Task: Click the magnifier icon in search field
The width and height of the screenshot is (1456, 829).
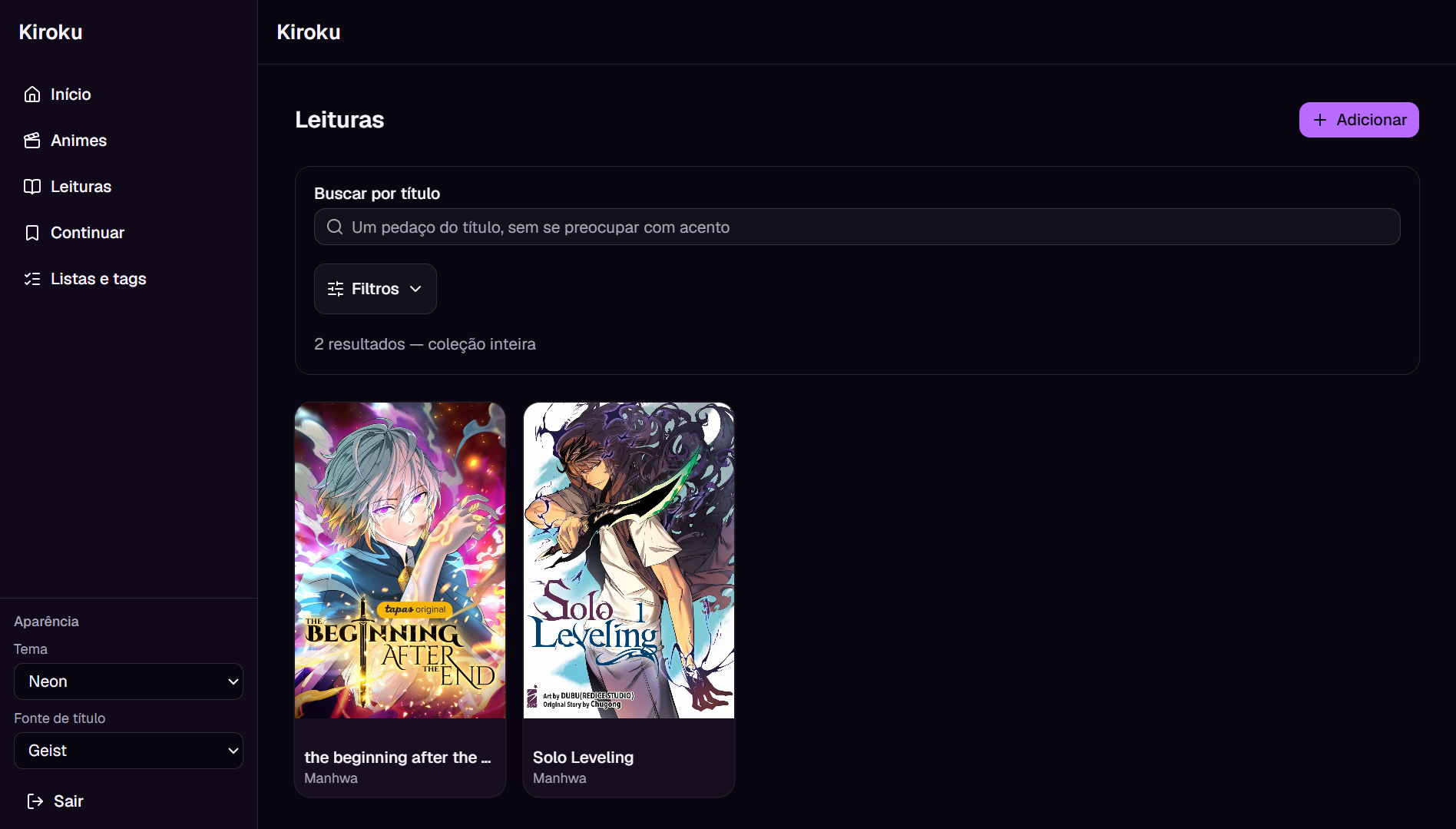Action: coord(335,227)
